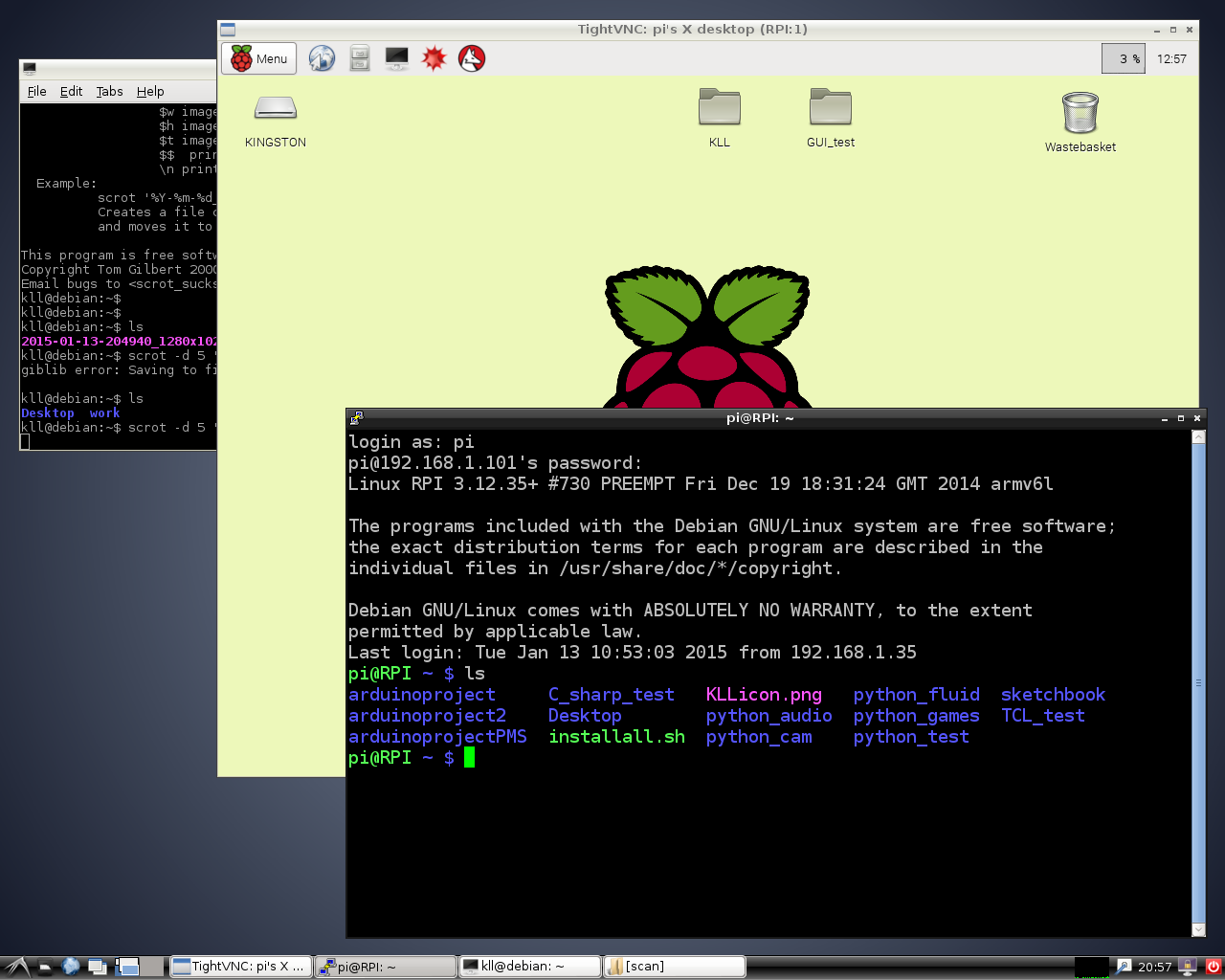Switch to the [scan] taskbar window
The width and height of the screenshot is (1225, 980).
click(674, 967)
